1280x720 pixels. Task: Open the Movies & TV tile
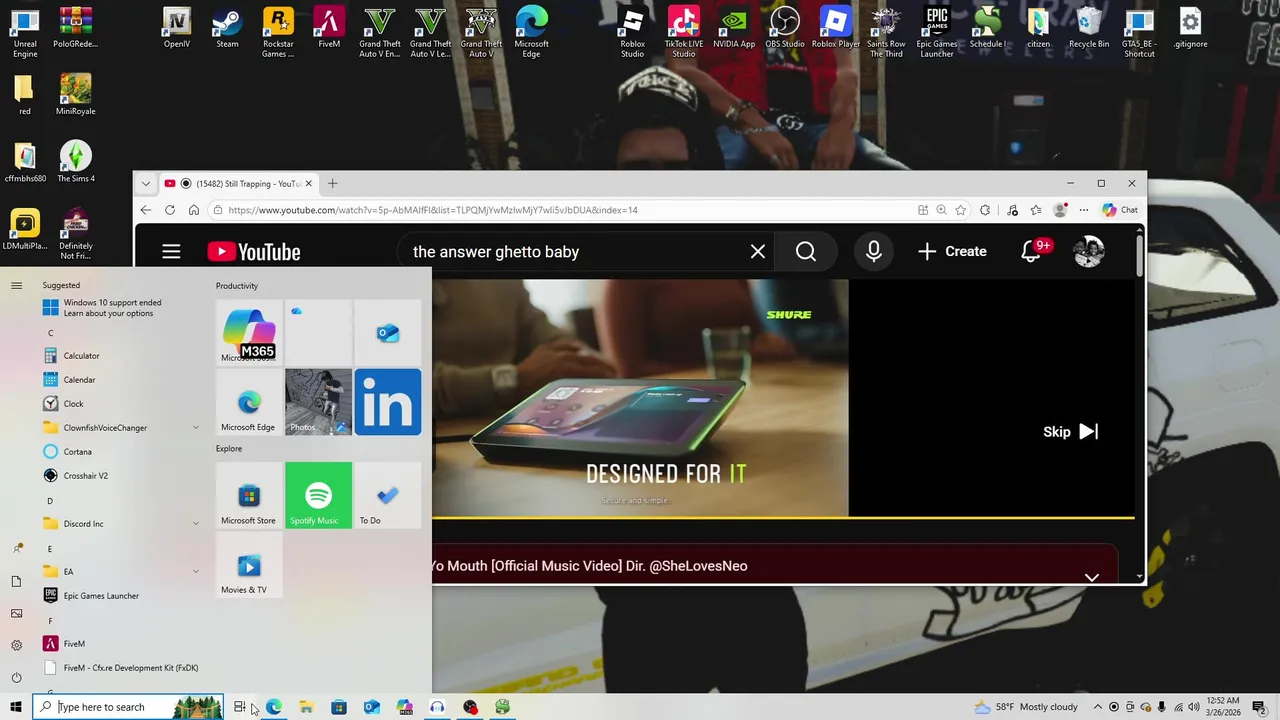[249, 564]
